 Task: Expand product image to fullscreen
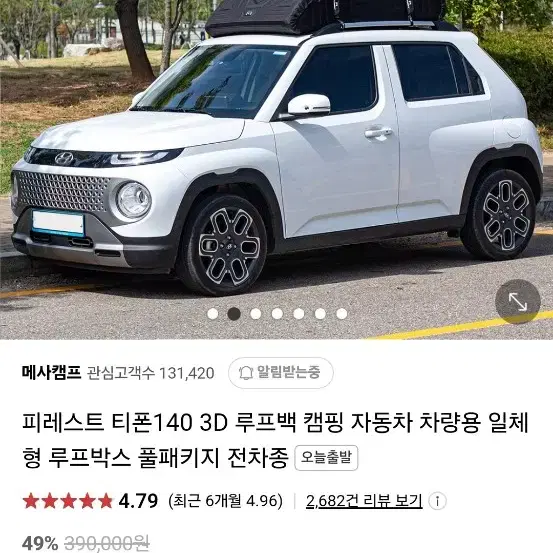click(x=517, y=302)
